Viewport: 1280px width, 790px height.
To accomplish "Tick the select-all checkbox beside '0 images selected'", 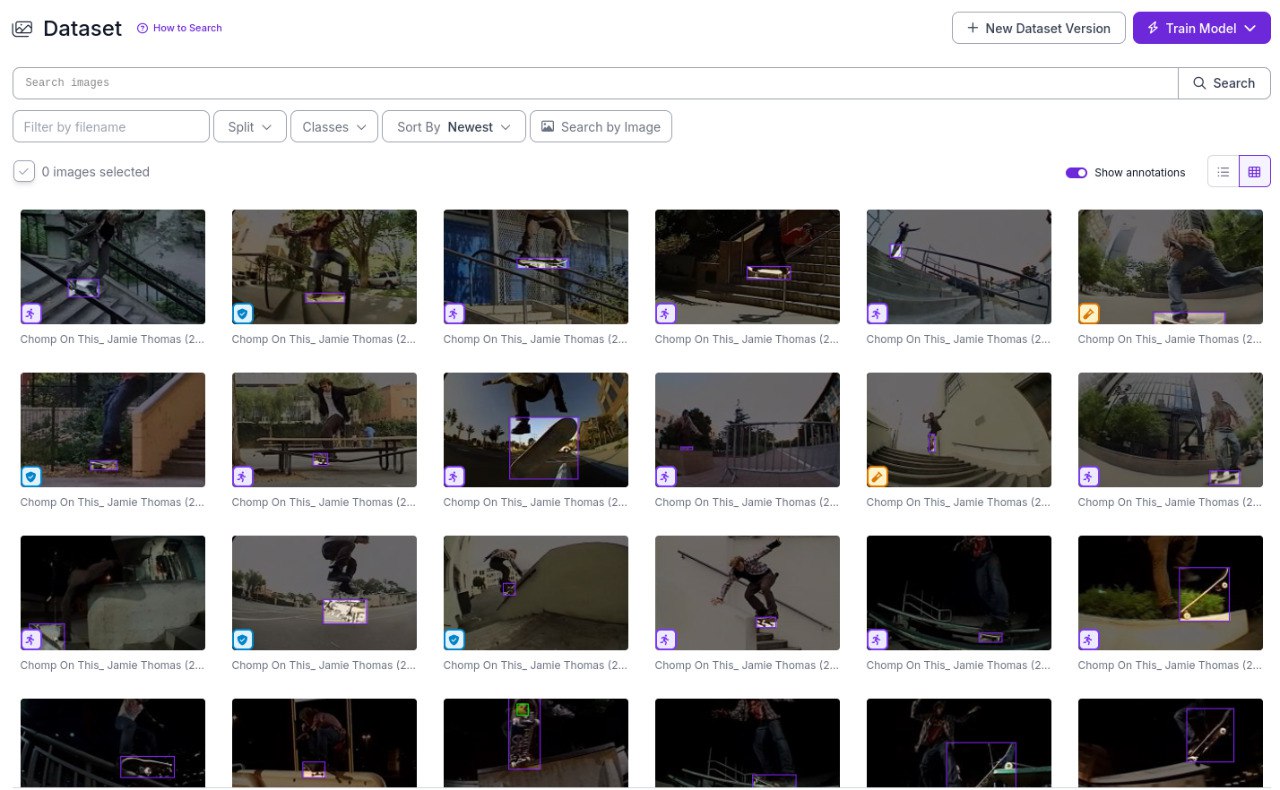I will point(24,171).
